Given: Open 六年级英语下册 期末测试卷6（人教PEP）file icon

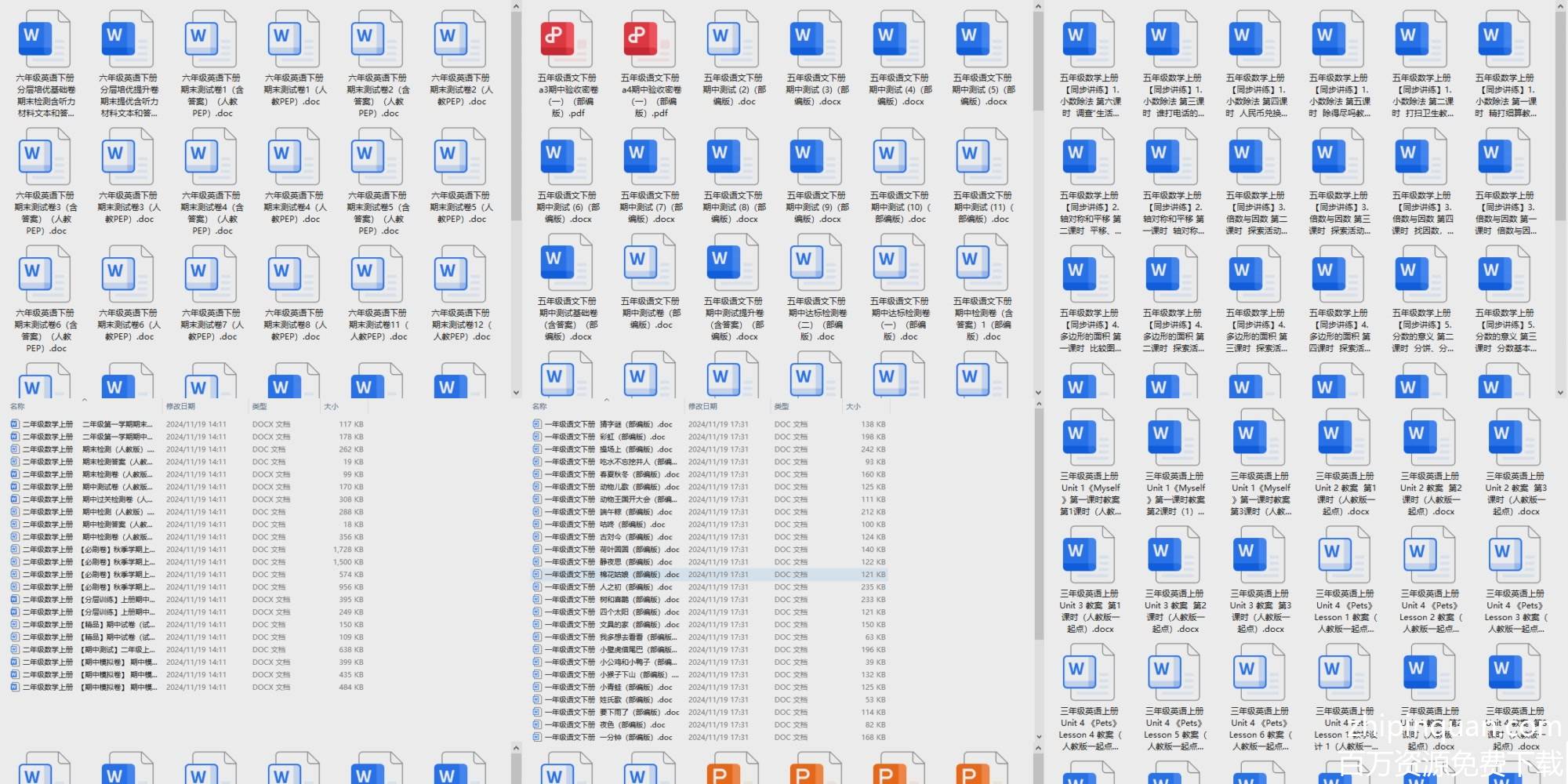Looking at the screenshot, I should 128,274.
